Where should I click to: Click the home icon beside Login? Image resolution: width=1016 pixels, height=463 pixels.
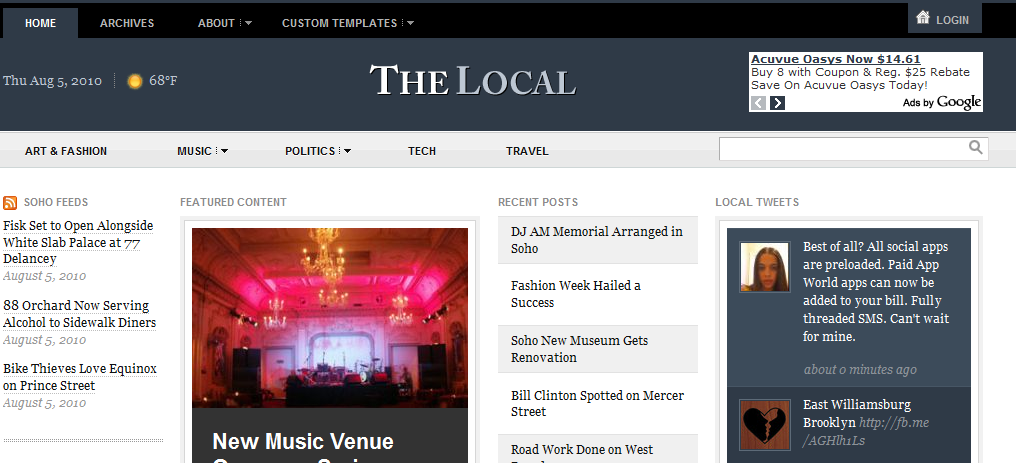pos(923,18)
